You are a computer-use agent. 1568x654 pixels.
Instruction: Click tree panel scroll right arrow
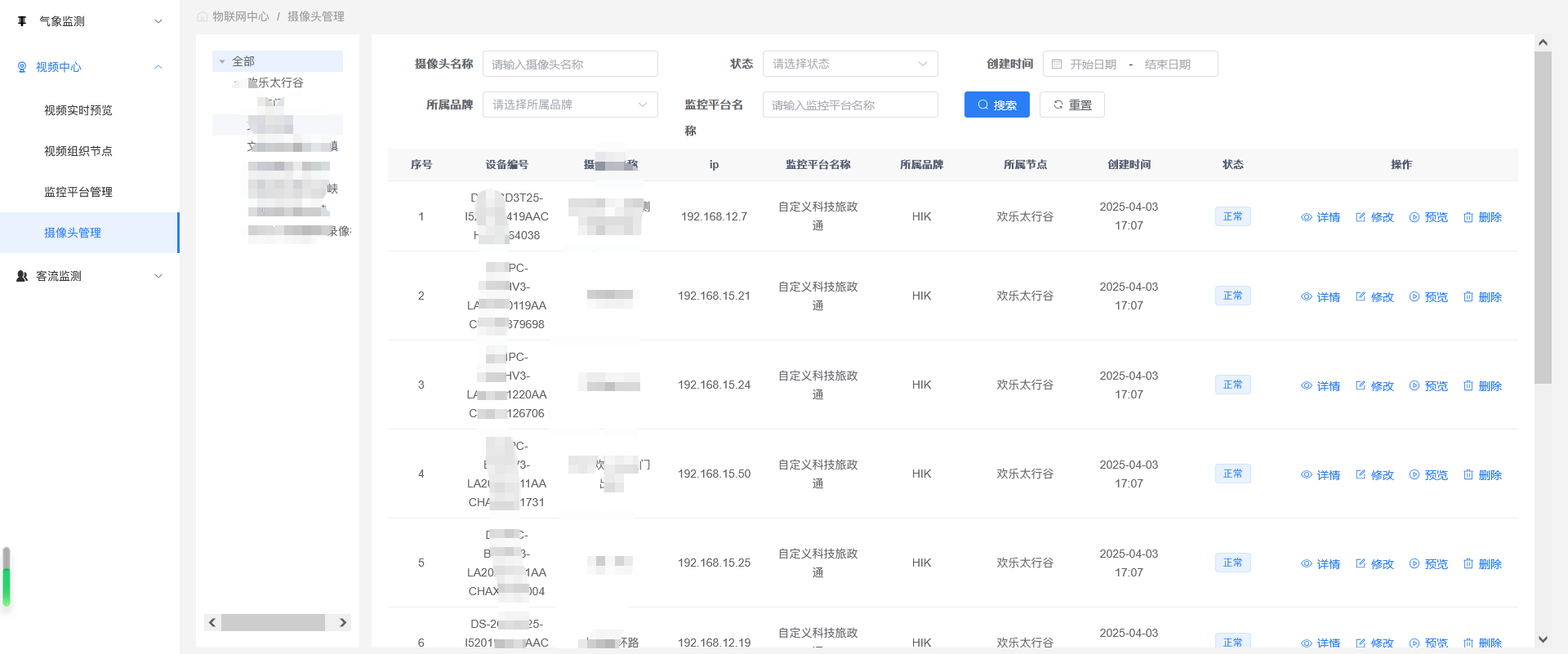[343, 622]
